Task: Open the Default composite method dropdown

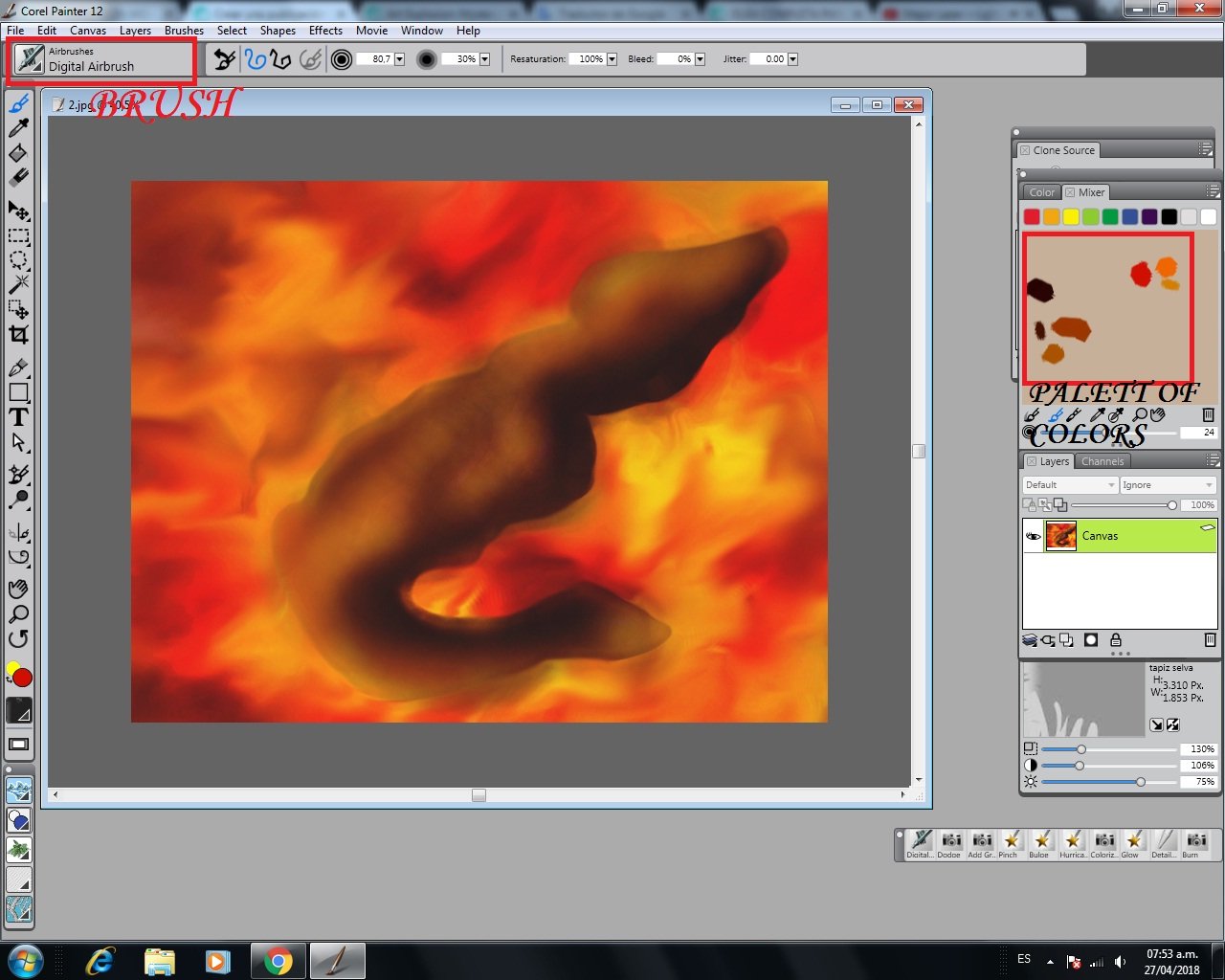Action: click(1070, 485)
